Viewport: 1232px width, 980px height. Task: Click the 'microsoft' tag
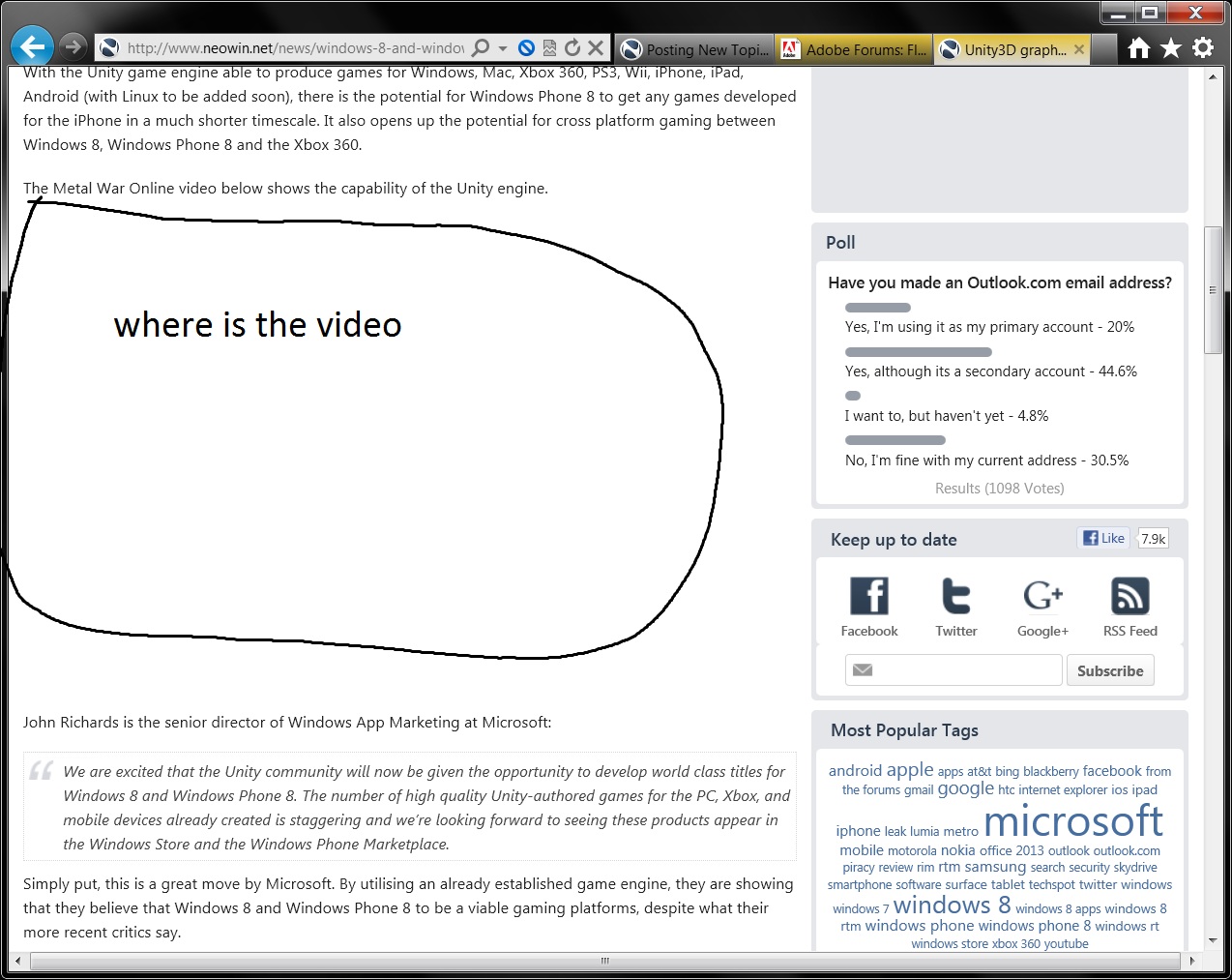pyautogui.click(x=1073, y=821)
